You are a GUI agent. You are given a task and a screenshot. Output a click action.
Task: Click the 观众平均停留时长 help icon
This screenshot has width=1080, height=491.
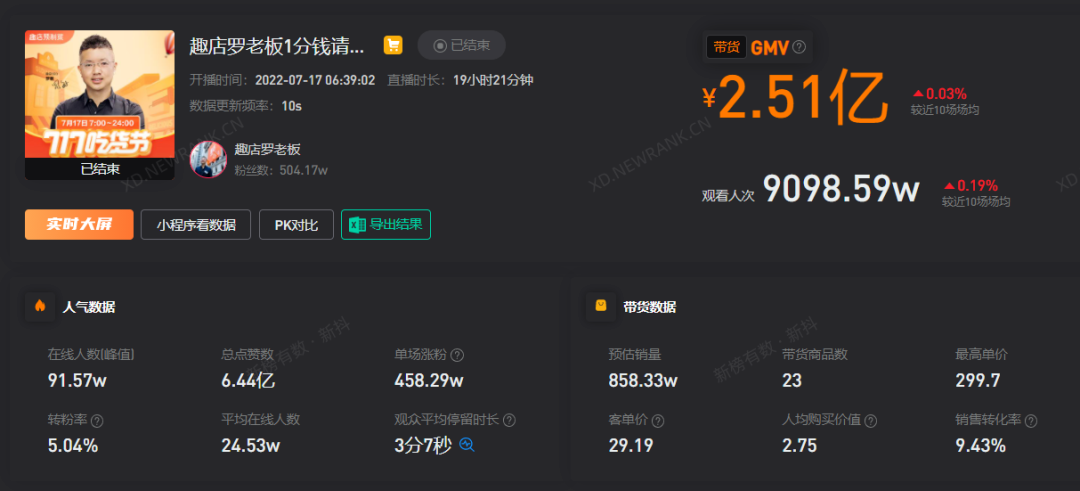click(x=509, y=421)
